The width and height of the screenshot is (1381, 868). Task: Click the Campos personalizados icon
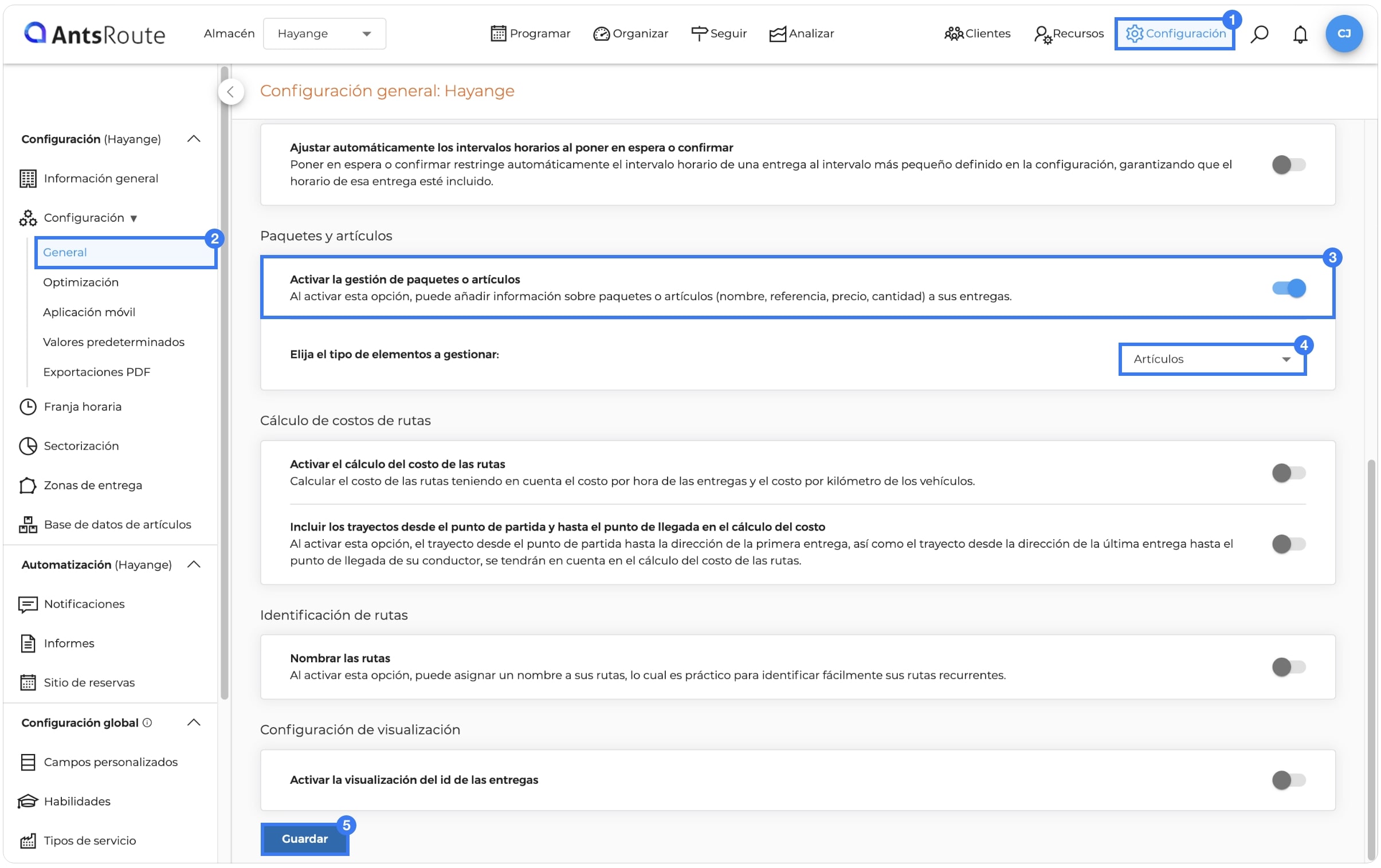(x=28, y=762)
